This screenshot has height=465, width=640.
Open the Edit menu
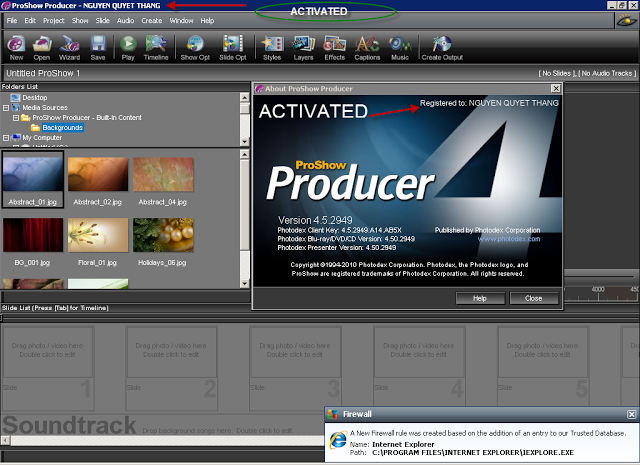[30, 20]
